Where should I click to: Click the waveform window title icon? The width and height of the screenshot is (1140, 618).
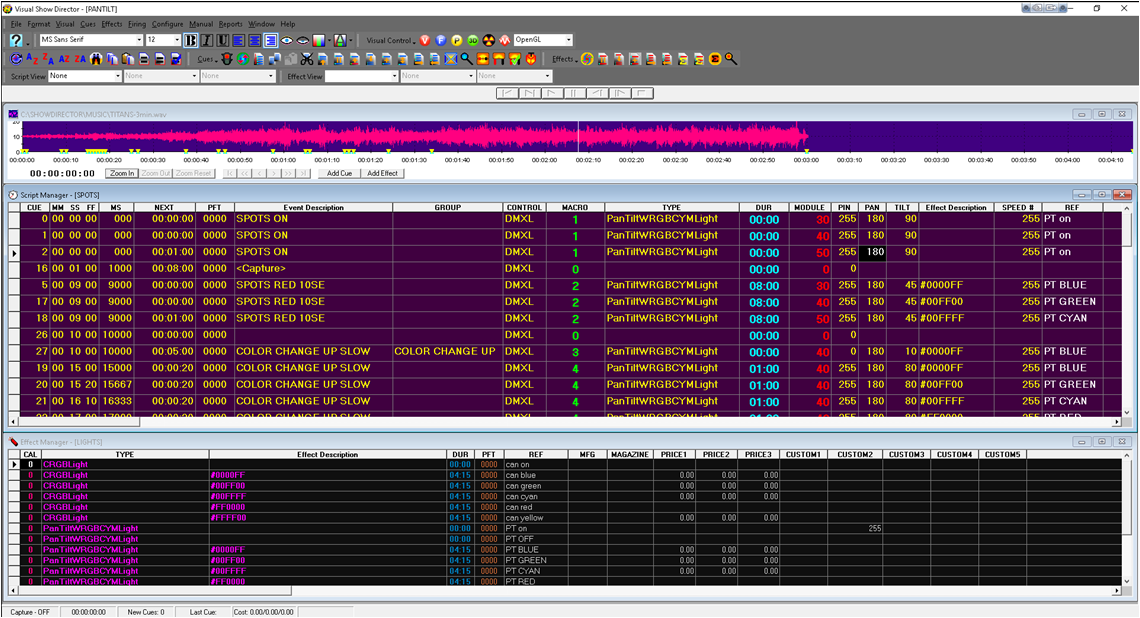coord(13,114)
